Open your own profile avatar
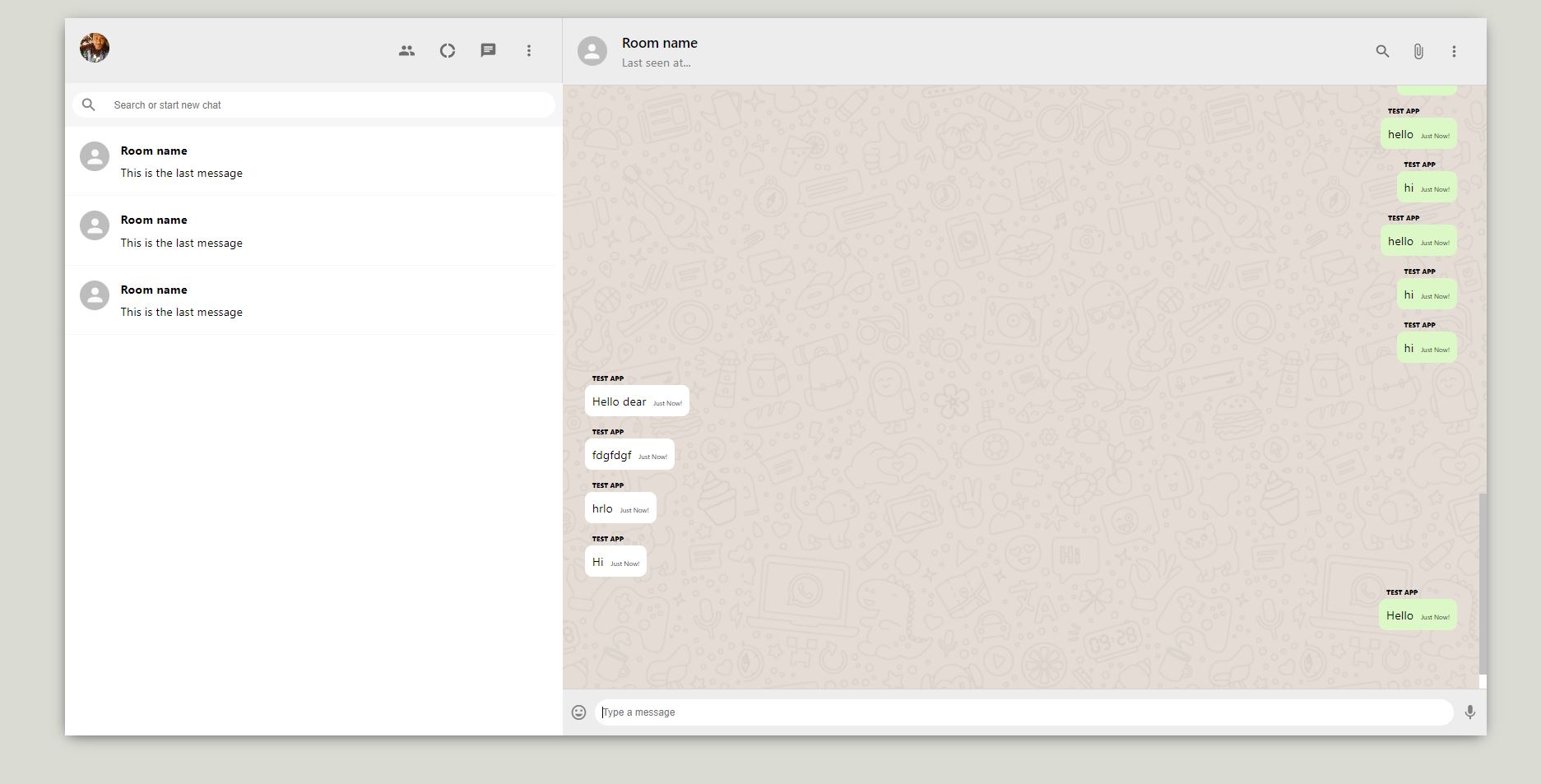The height and width of the screenshot is (784, 1541). pyautogui.click(x=94, y=48)
